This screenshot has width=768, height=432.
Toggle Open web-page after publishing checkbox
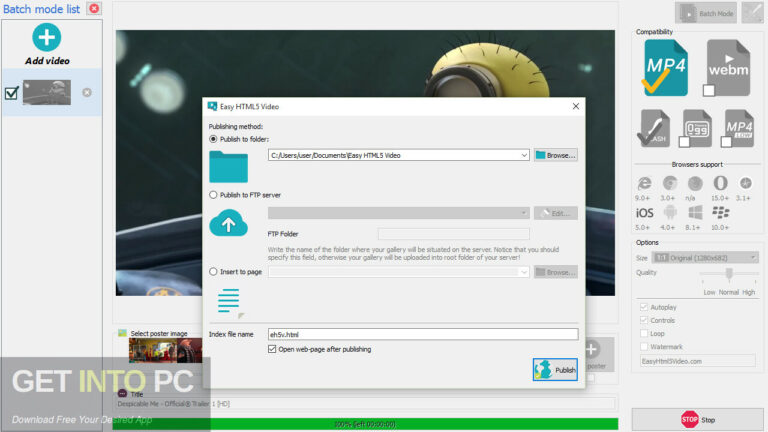[x=272, y=349]
